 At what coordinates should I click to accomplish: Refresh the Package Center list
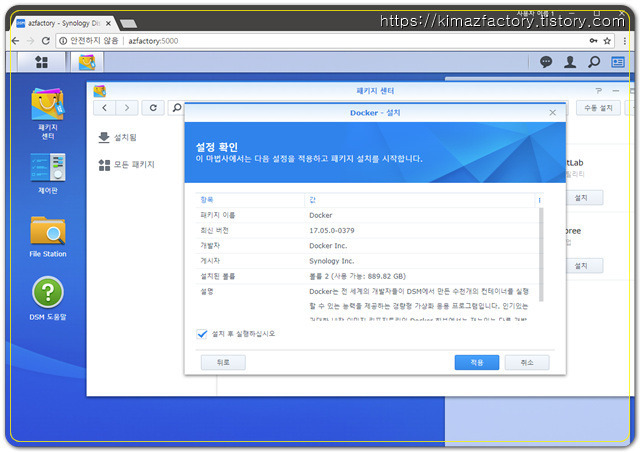(153, 108)
